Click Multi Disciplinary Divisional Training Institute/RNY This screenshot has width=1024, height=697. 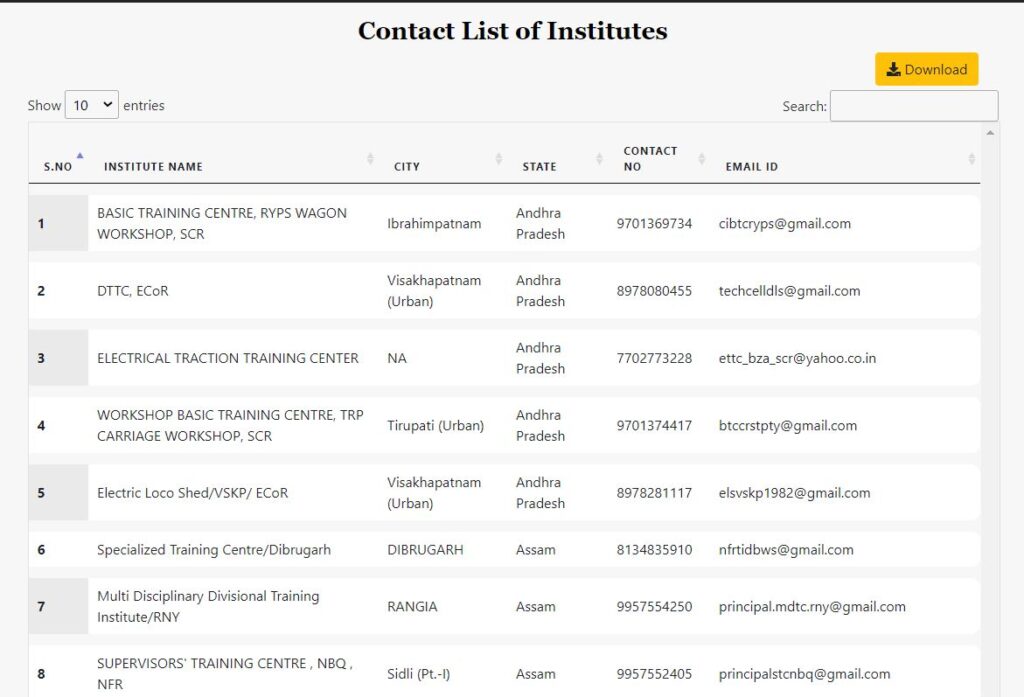tap(208, 606)
